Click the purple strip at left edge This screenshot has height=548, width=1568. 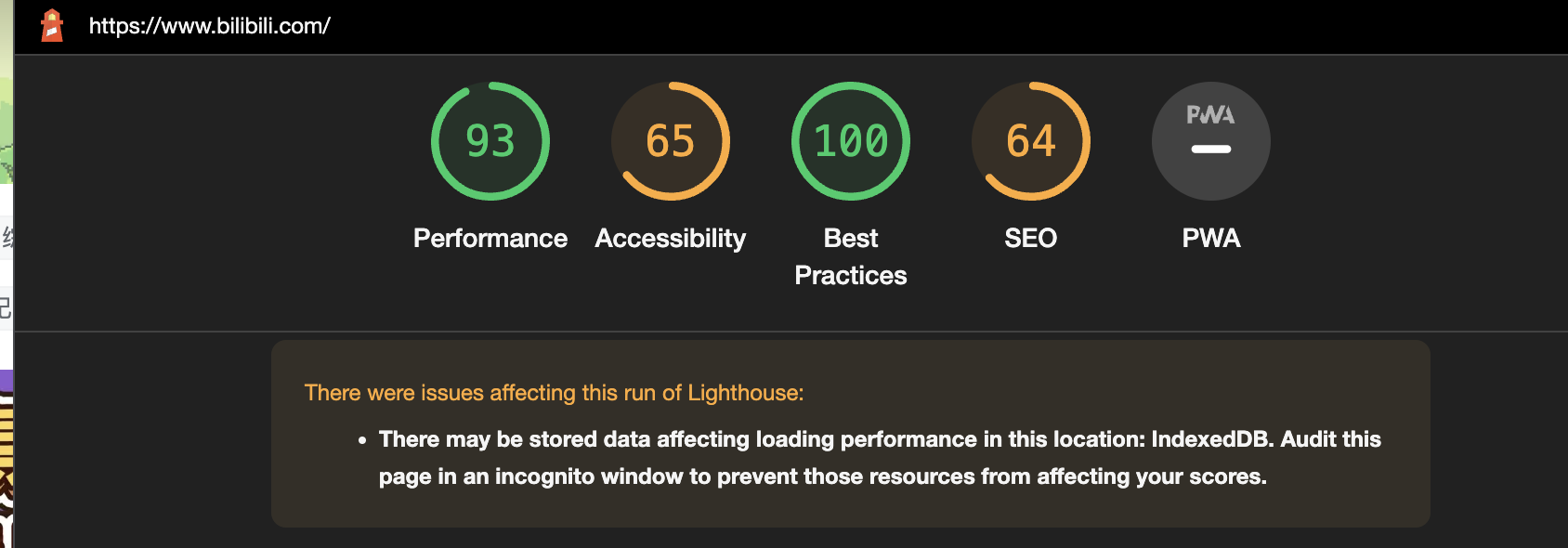click(7, 381)
